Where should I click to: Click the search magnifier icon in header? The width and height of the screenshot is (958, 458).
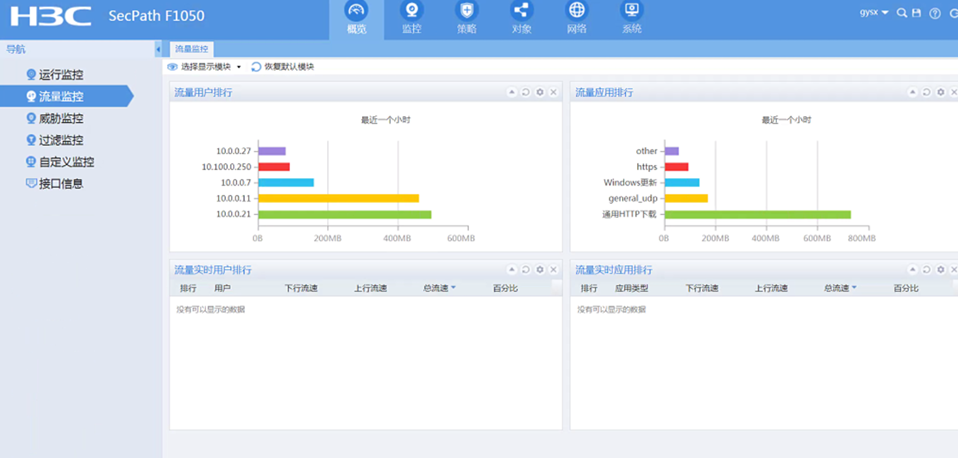click(901, 13)
